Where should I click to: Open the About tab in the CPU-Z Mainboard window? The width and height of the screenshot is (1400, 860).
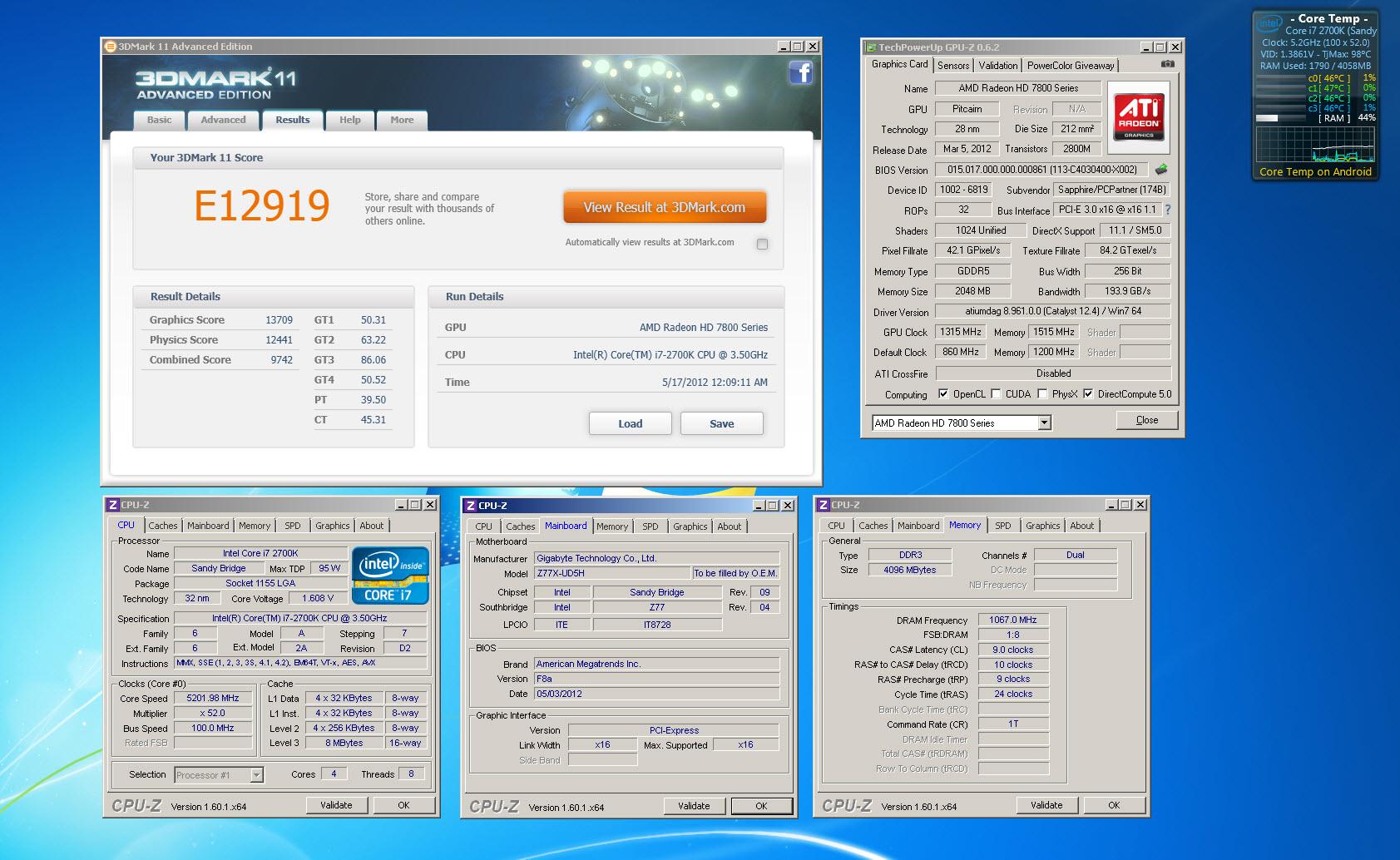point(730,526)
